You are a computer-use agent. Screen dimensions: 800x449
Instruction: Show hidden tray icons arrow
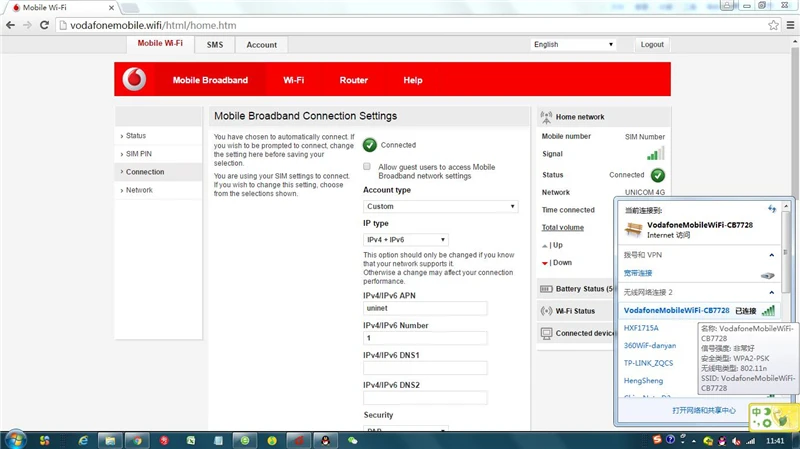(694, 441)
